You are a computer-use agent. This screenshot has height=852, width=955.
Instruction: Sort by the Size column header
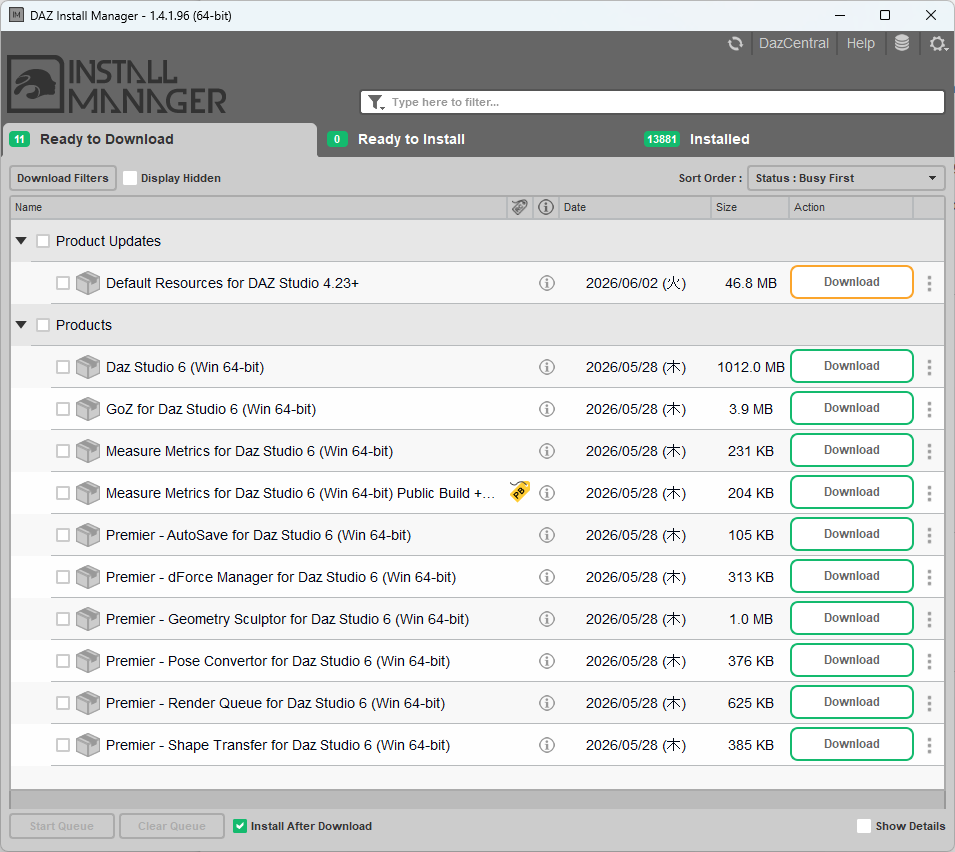tap(749, 207)
